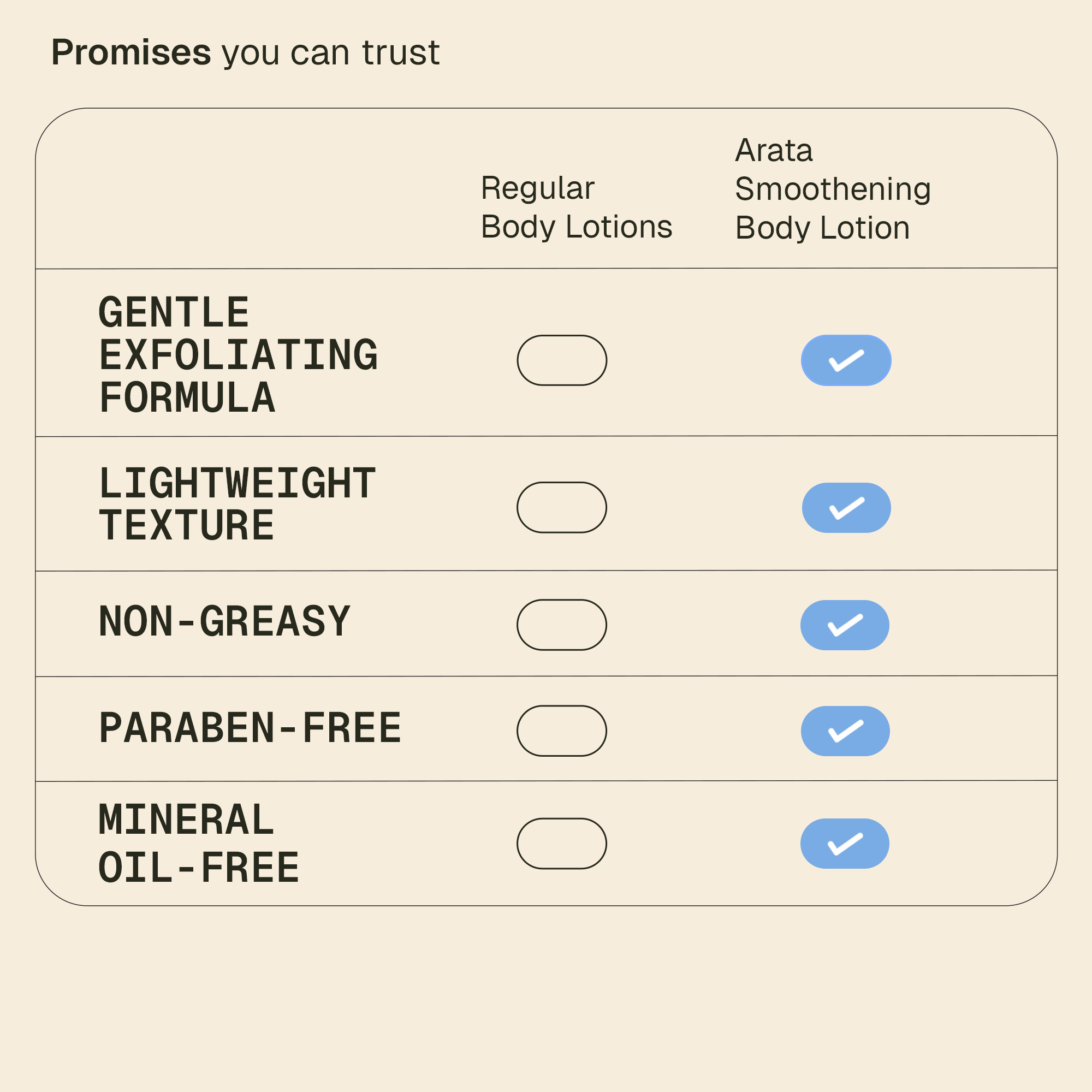Toggle the empty Regular pill for Paraben-Free
Viewport: 1092px width, 1092px height.
[x=562, y=731]
